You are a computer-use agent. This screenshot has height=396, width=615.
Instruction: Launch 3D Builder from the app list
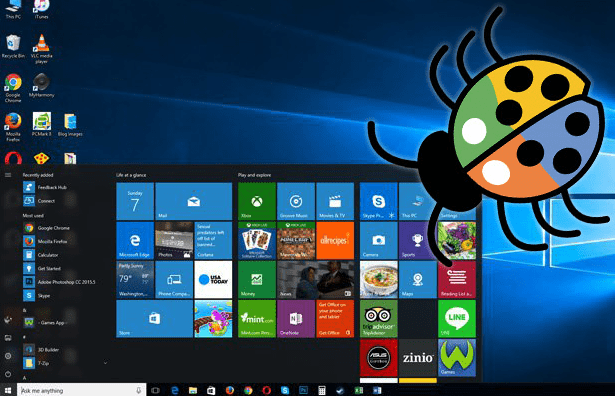coord(41,350)
